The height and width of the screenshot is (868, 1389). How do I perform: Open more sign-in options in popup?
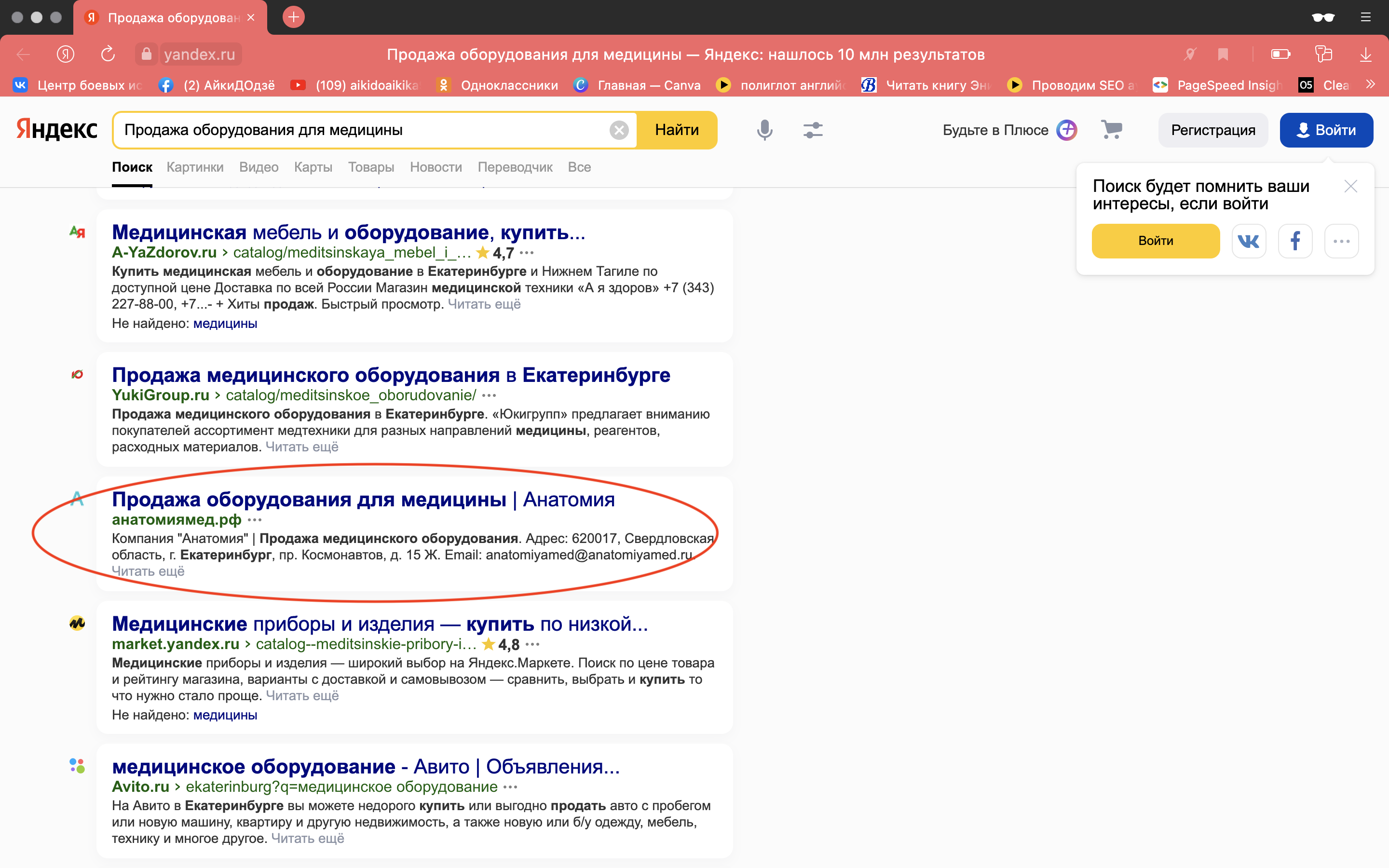click(1342, 241)
